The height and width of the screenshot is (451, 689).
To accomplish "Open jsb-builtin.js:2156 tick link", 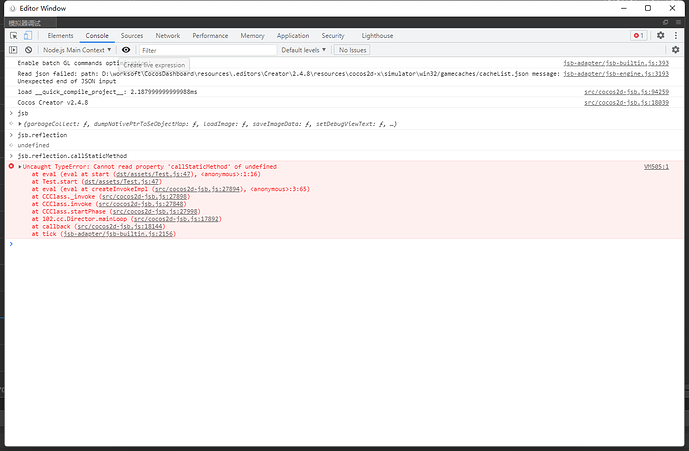I will pos(118,234).
